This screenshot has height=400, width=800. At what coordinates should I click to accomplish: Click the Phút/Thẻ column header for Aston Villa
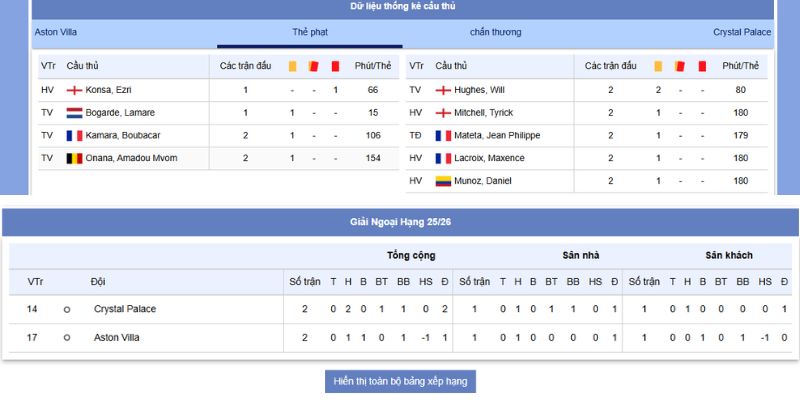point(373,66)
